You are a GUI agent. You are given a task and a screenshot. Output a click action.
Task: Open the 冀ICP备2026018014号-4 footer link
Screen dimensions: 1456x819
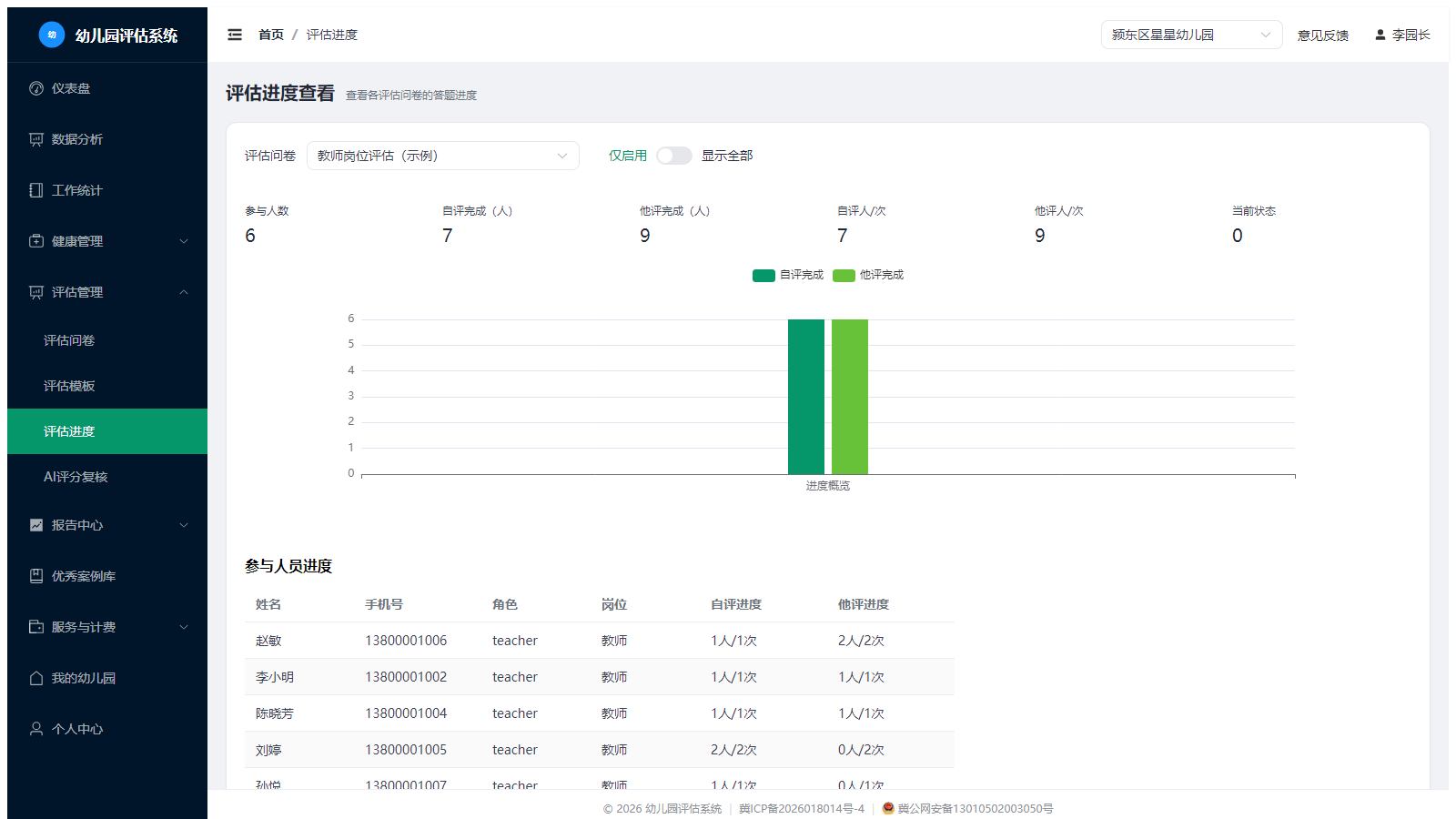pos(802,808)
